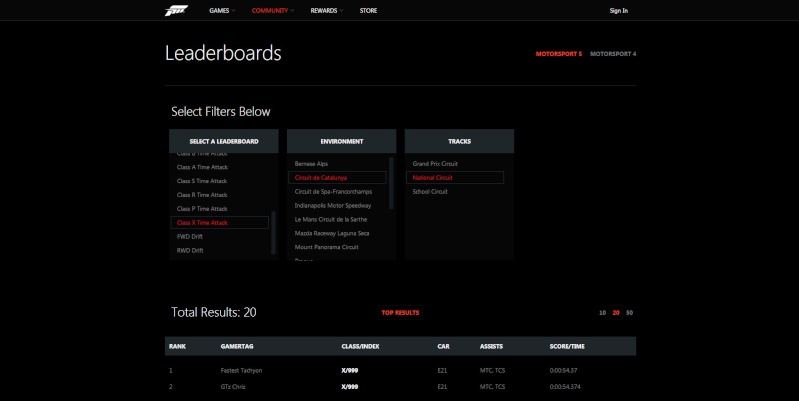Viewport: 799px width, 401px height.
Task: Click the leaderboard list scrollbar
Action: pyautogui.click(x=274, y=232)
